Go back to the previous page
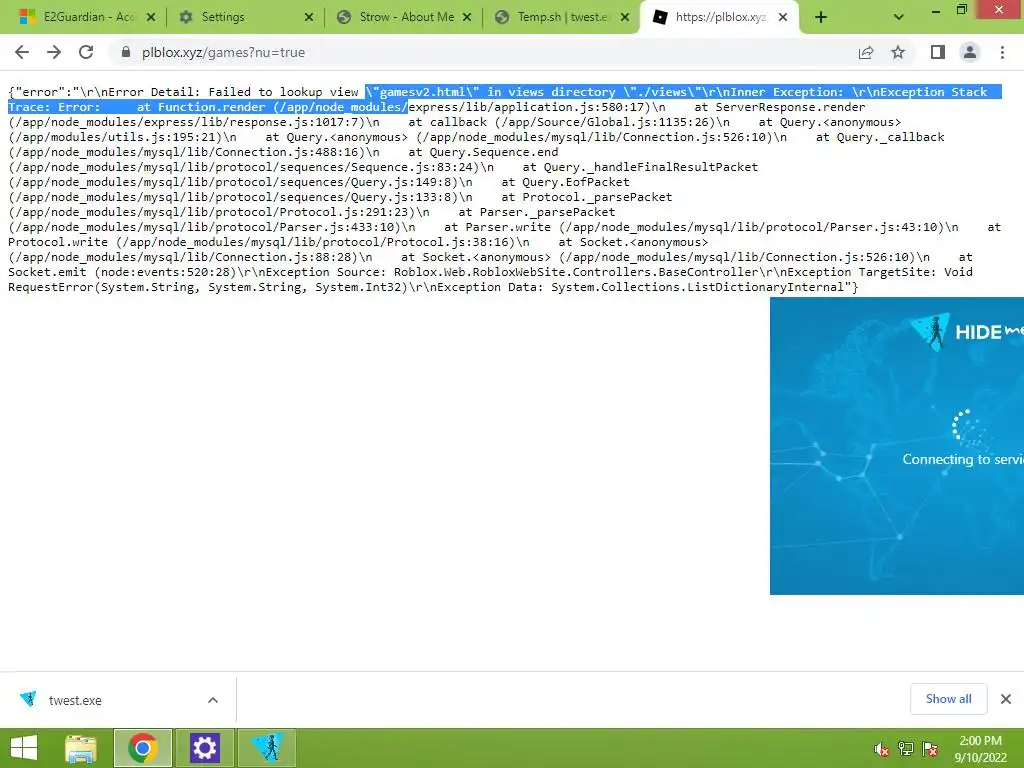 (22, 52)
